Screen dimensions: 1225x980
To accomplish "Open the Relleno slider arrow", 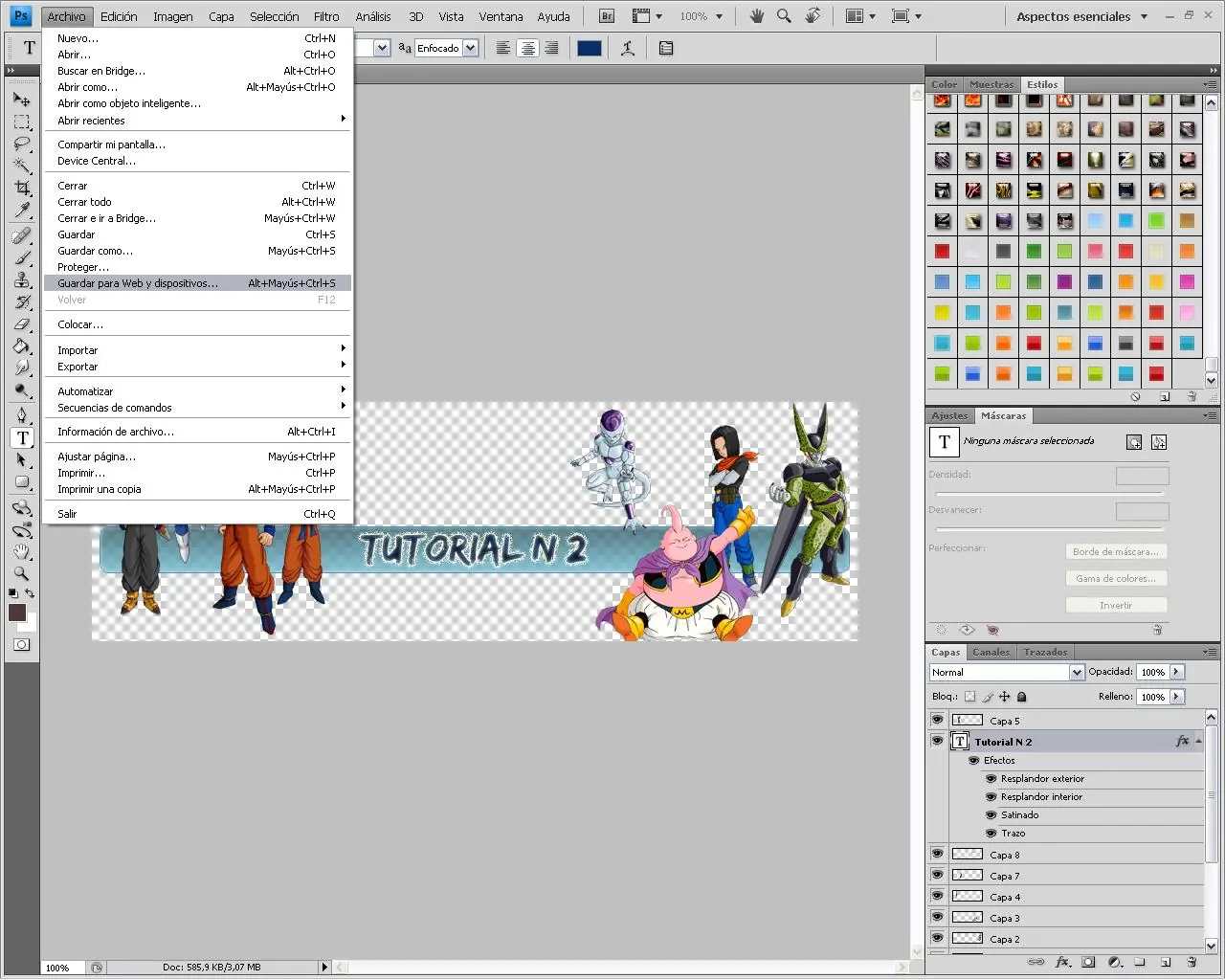I will [1177, 697].
